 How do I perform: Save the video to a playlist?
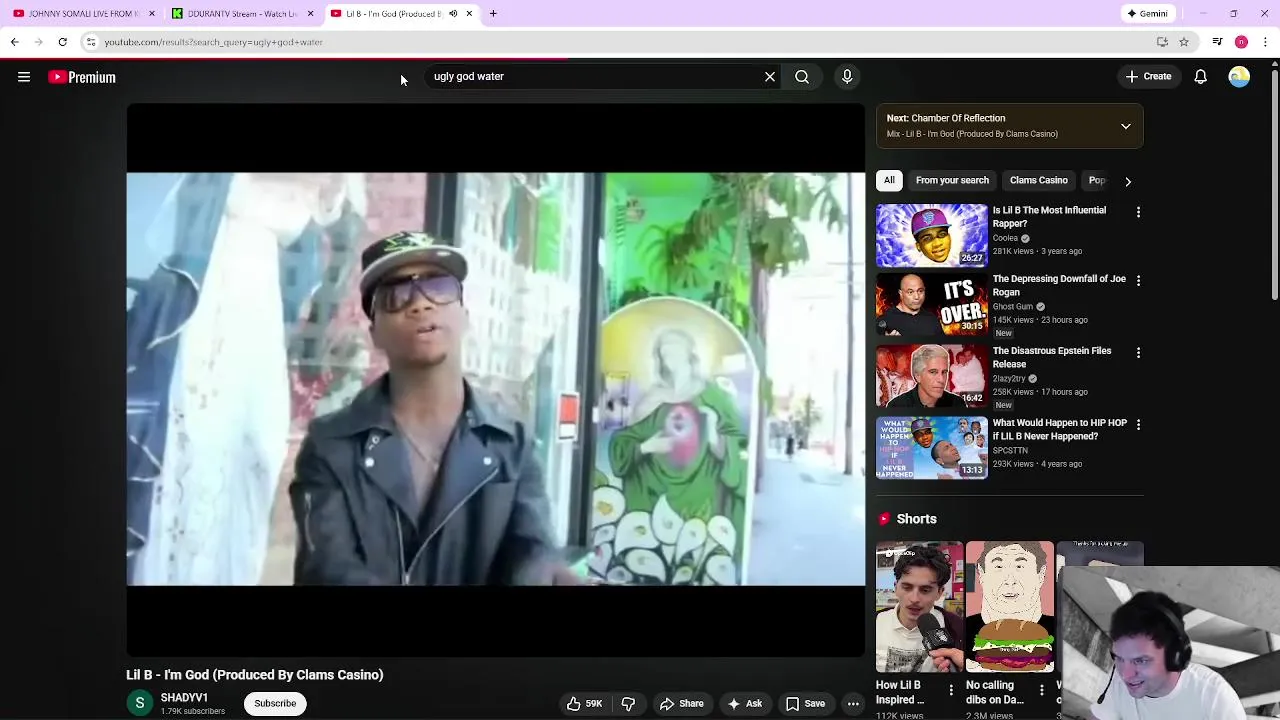(x=805, y=703)
